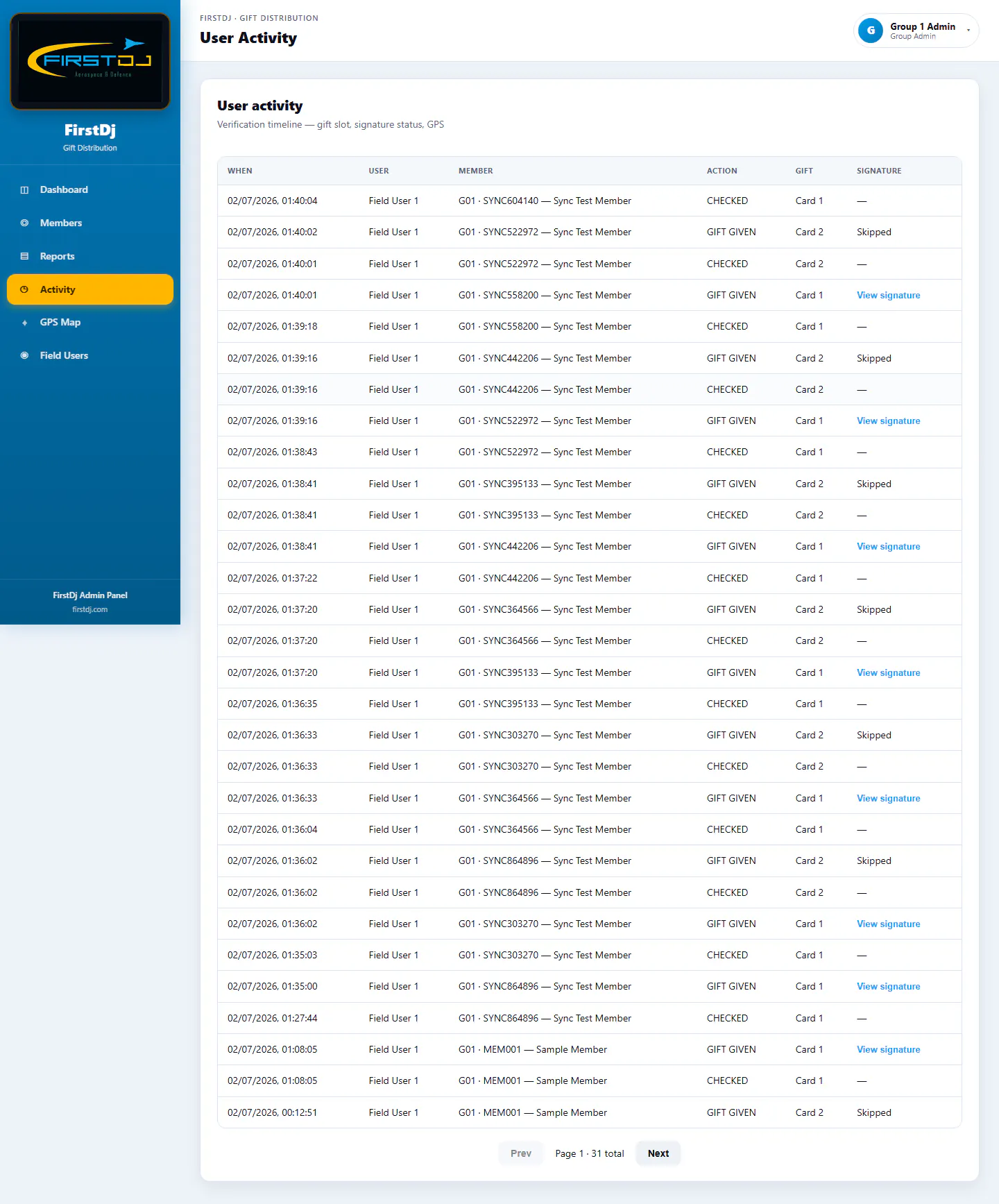This screenshot has width=999, height=1204.
Task: Click the 01:35:03 row's Card 1 cell
Action: [x=809, y=956]
